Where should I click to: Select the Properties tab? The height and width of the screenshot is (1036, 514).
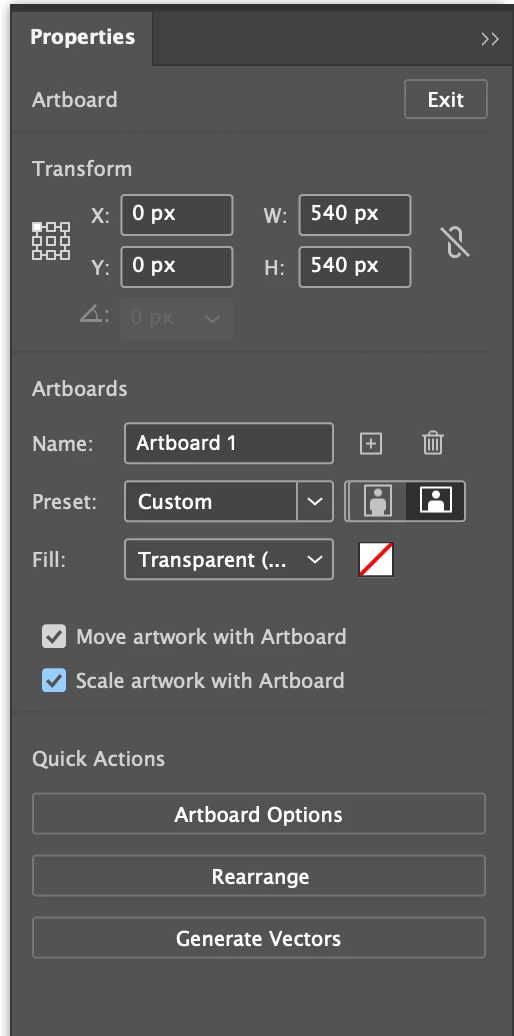83,36
